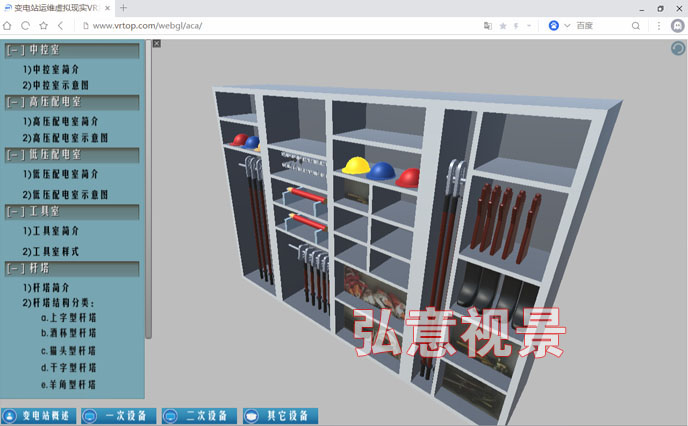
Task: Close the 变电站运维虚拟现实VR tab
Action: [x=108, y=8]
